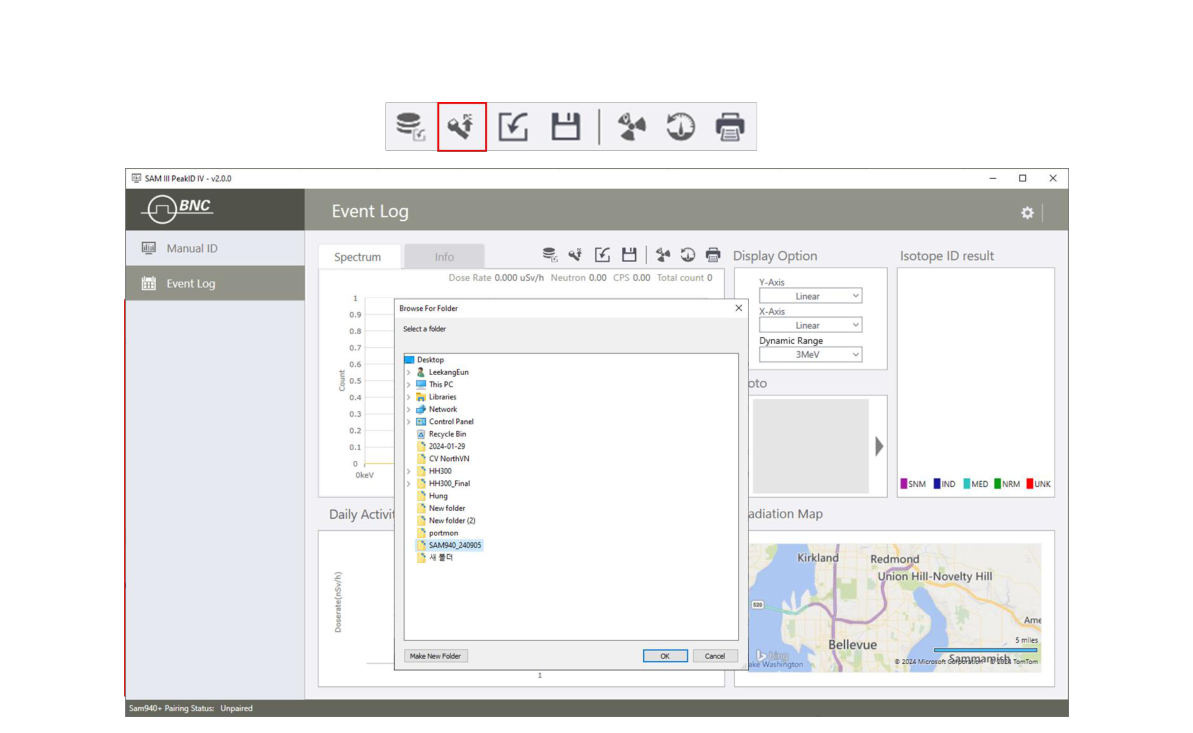1193x733 pixels.
Task: Click the Radiation Map showing Bellevue
Action: click(895, 607)
